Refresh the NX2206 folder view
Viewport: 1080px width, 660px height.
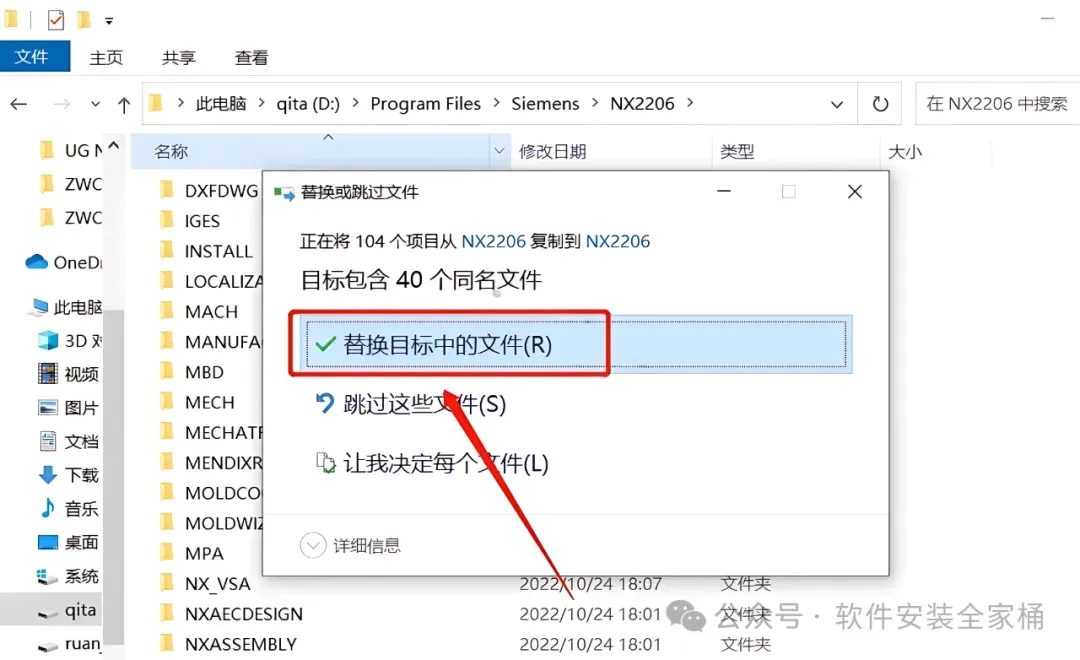(x=880, y=104)
